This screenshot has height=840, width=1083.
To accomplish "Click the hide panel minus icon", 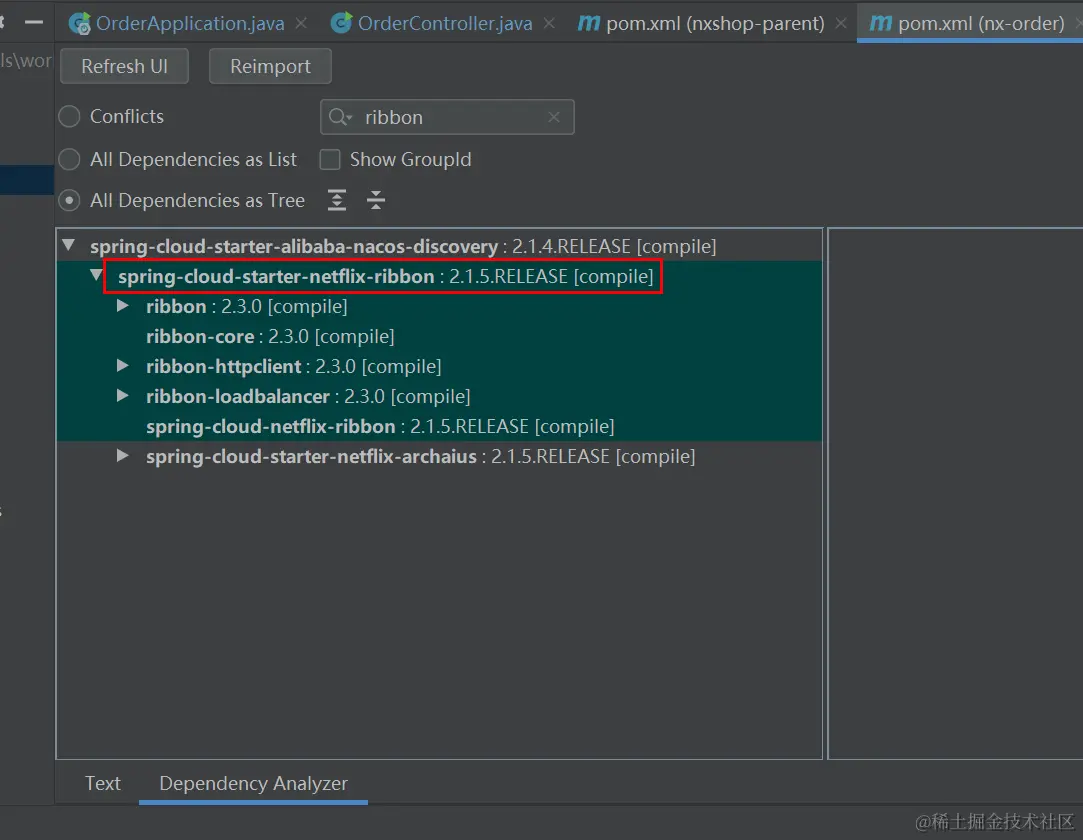I will click(34, 23).
